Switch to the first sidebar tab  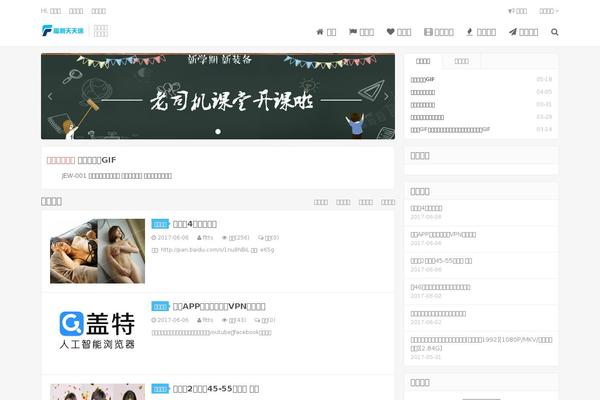[x=423, y=61]
